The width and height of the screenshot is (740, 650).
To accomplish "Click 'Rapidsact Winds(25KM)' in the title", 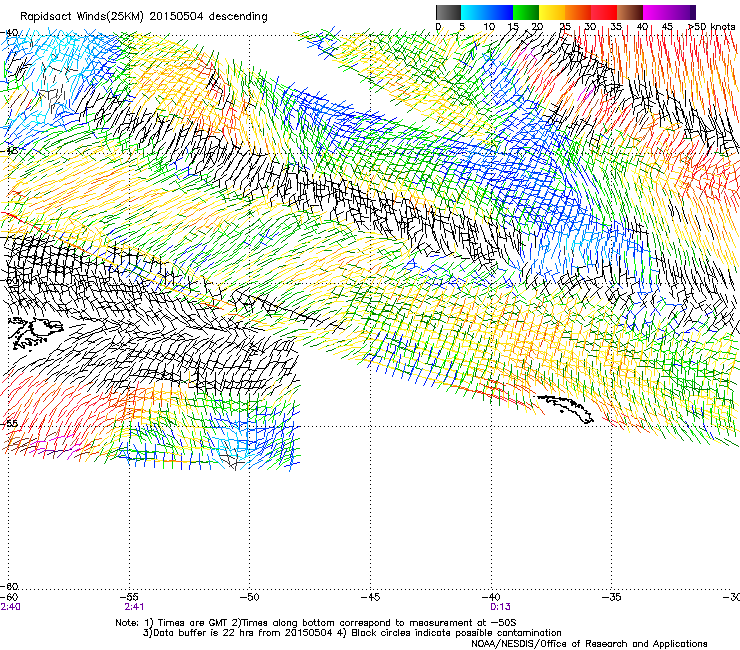I will 82,17.
